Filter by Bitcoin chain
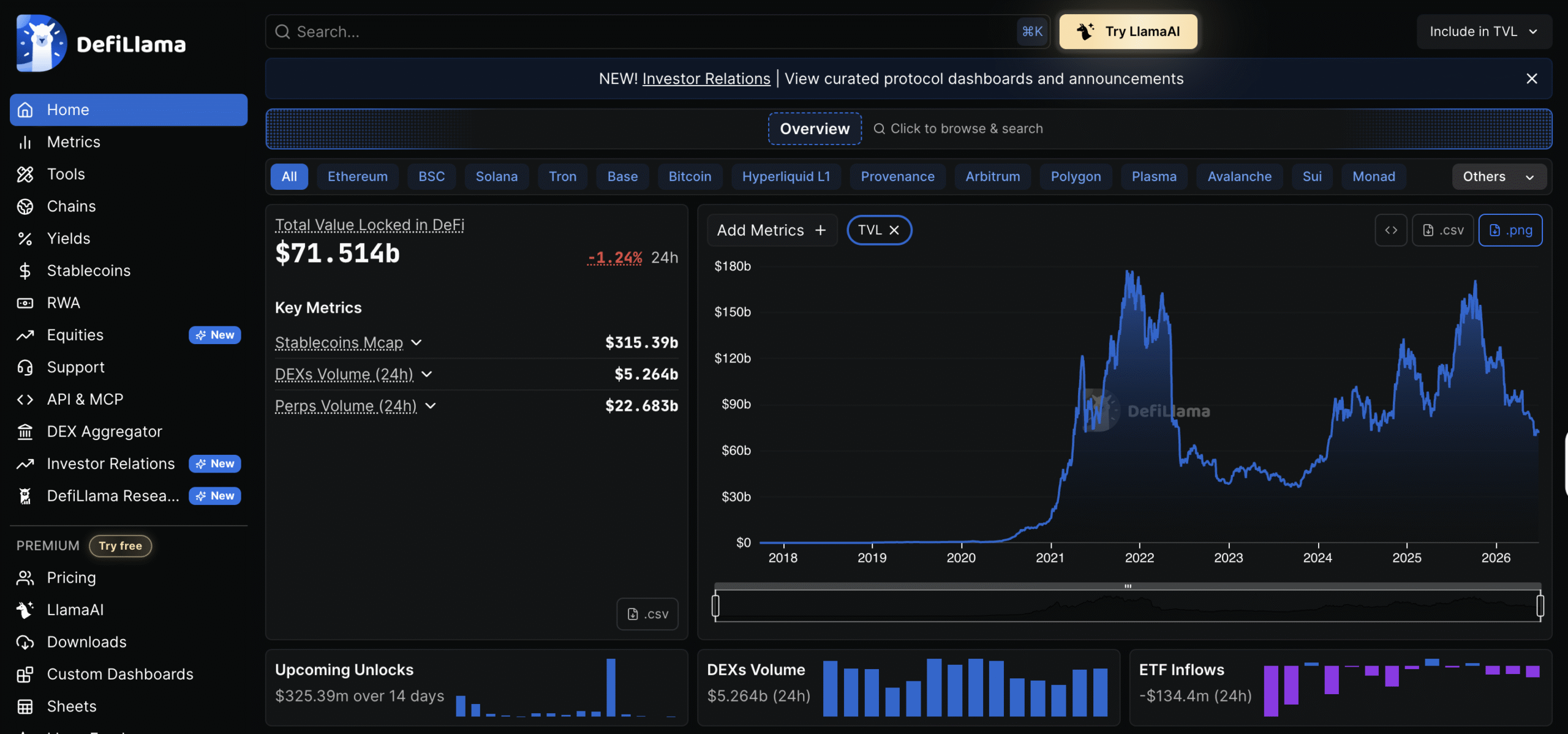This screenshot has height=734, width=1568. [690, 177]
